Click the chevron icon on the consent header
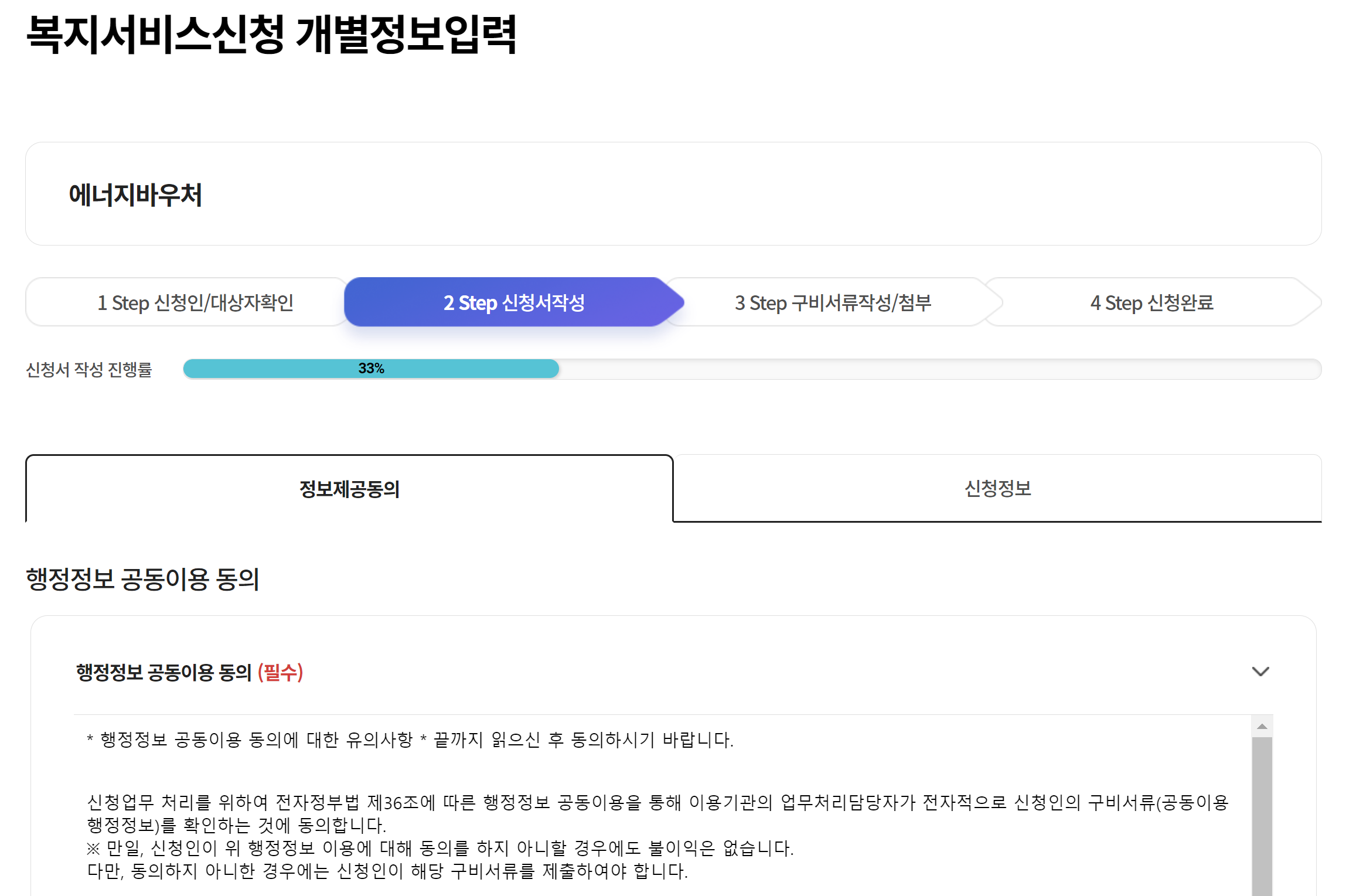 [x=1261, y=672]
